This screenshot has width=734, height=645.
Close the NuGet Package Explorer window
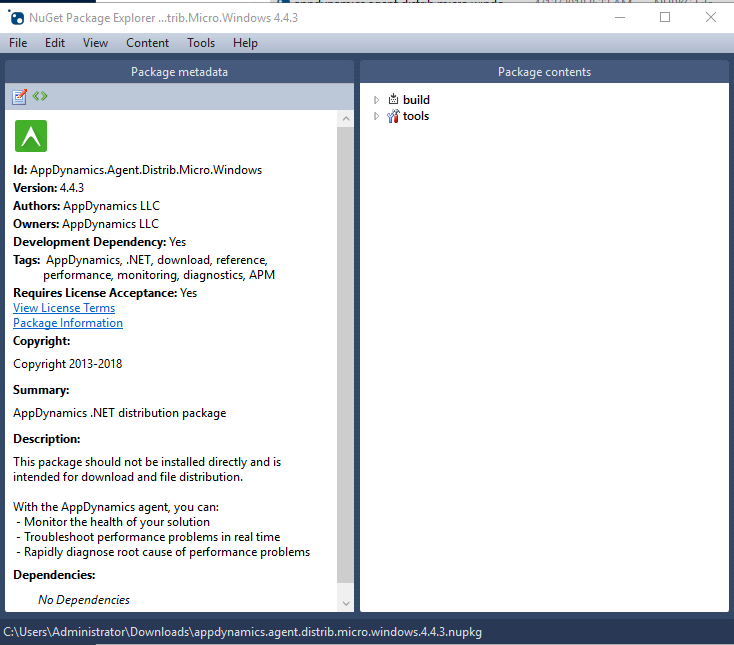point(711,17)
